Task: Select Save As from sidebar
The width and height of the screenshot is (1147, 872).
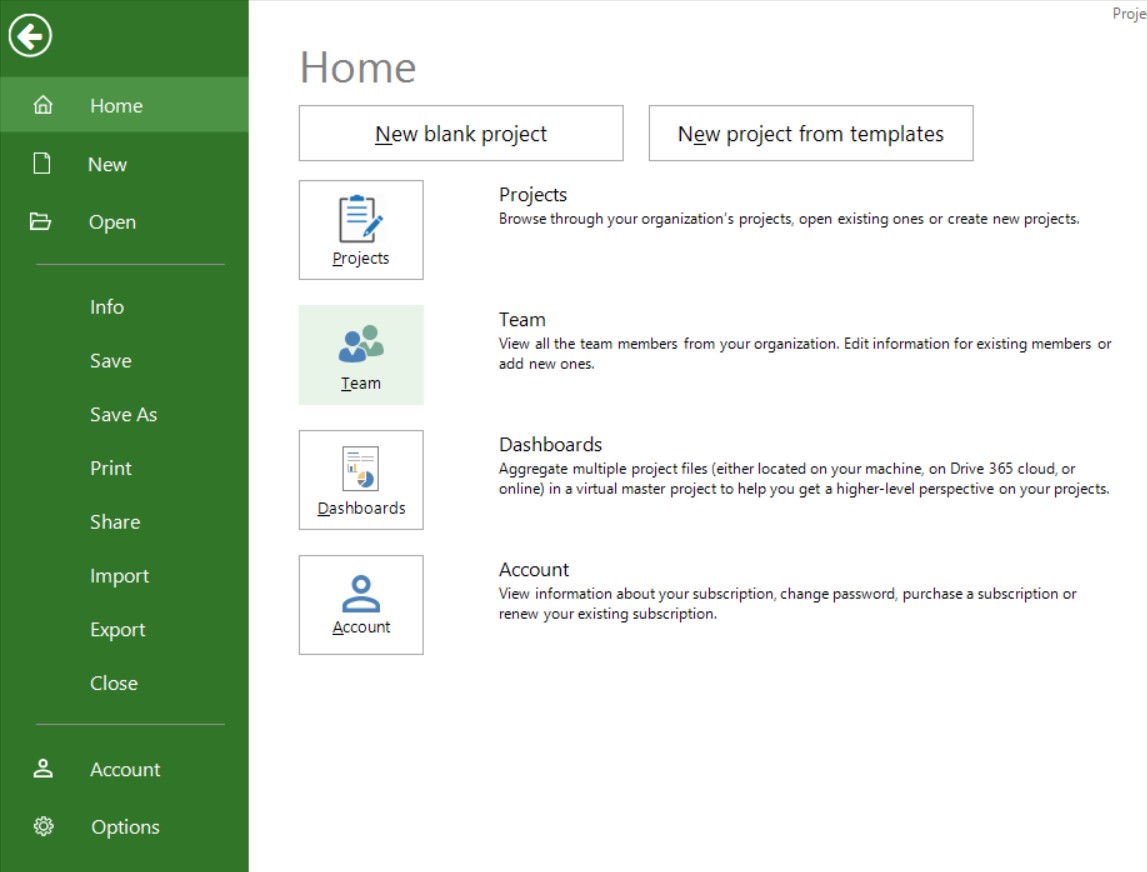Action: coord(123,413)
